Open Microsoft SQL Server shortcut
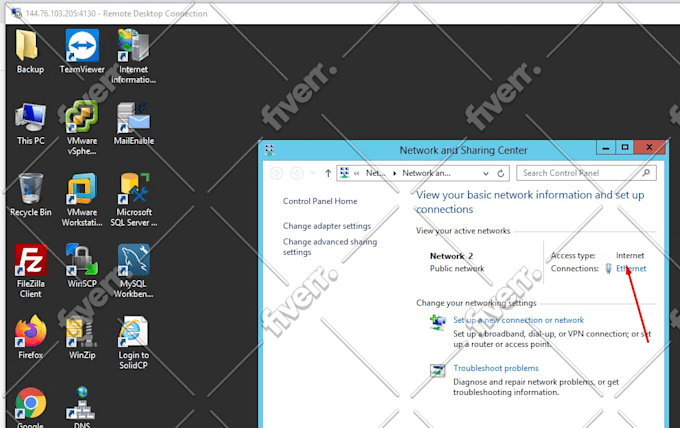Image resolution: width=680 pixels, height=428 pixels. pos(134,199)
